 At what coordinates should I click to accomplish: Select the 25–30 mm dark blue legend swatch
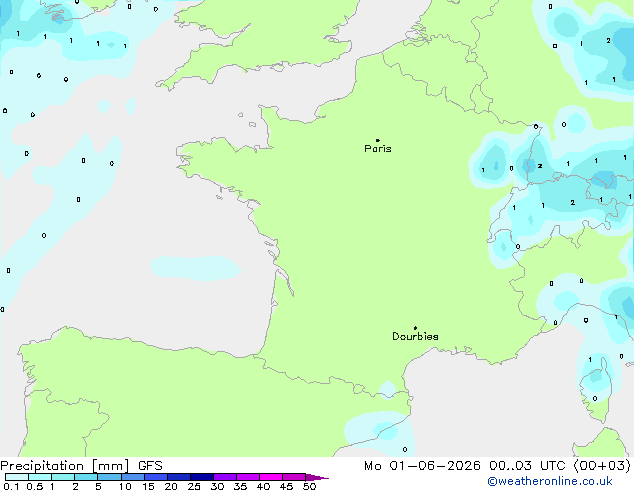pos(202,477)
